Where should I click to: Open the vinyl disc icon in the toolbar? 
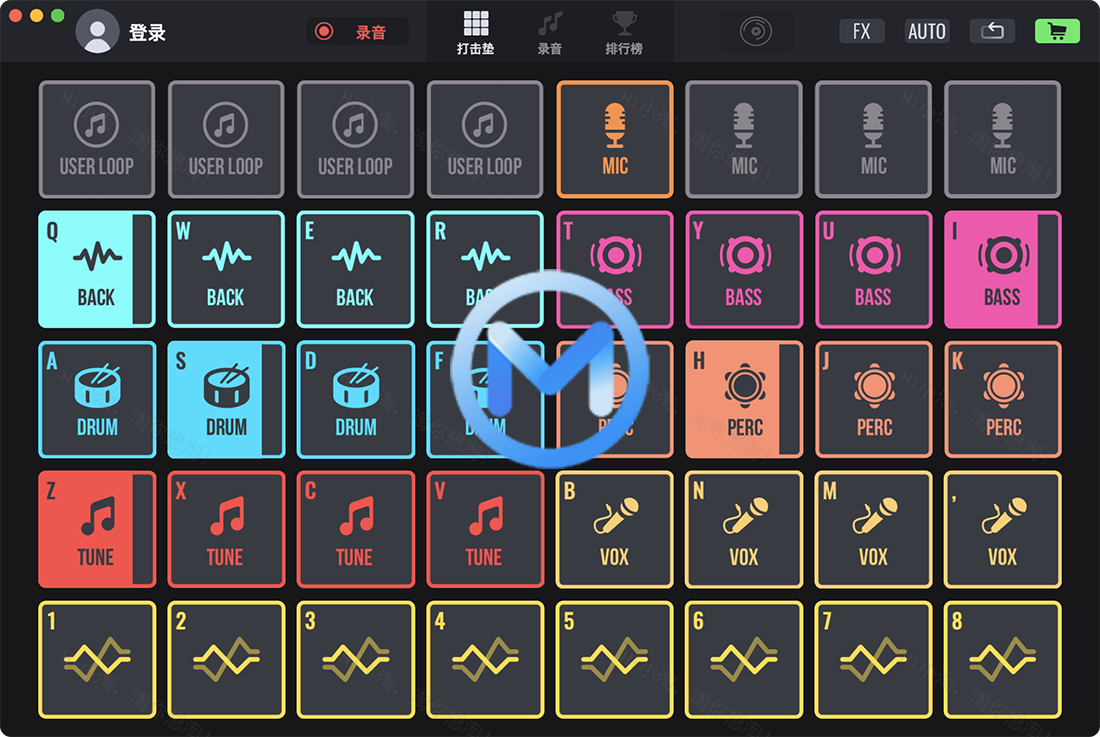point(757,30)
